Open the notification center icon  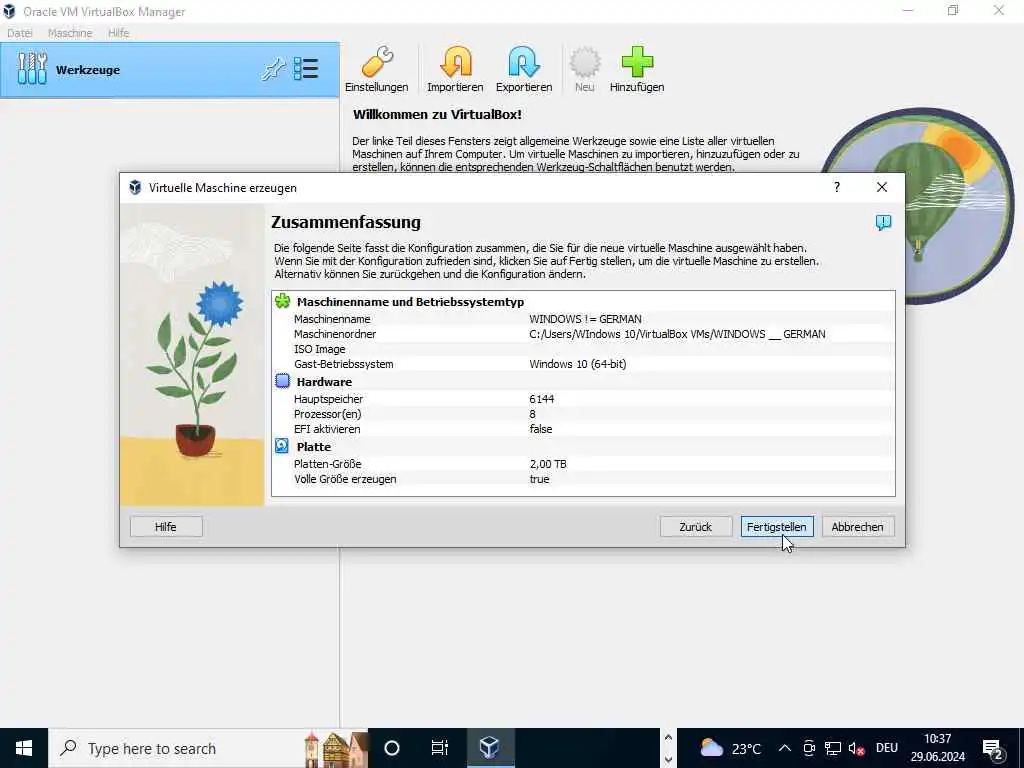[x=993, y=749]
